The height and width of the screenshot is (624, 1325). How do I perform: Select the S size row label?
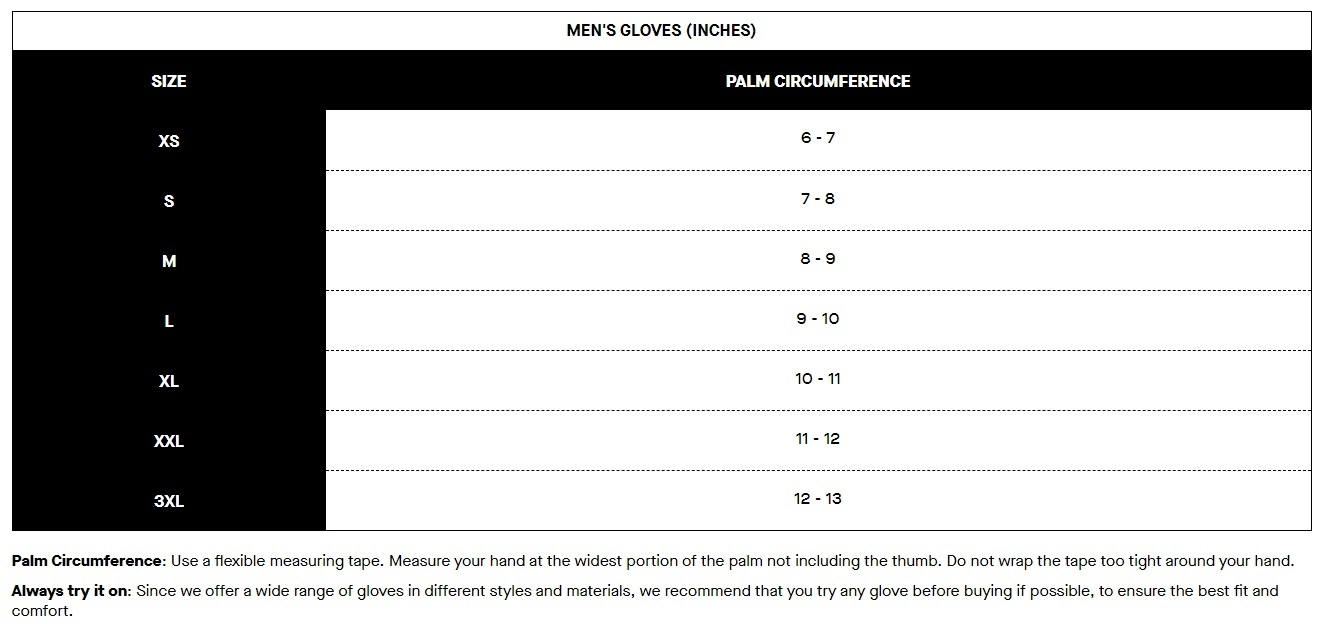click(168, 201)
